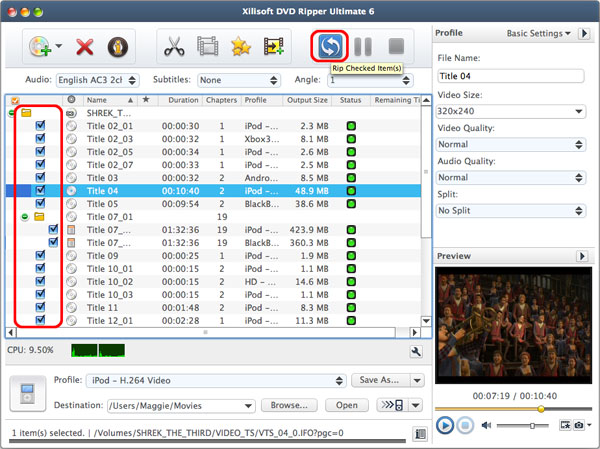Image resolution: width=600 pixels, height=449 pixels.
Task: Click the Open destination button
Action: click(x=347, y=405)
